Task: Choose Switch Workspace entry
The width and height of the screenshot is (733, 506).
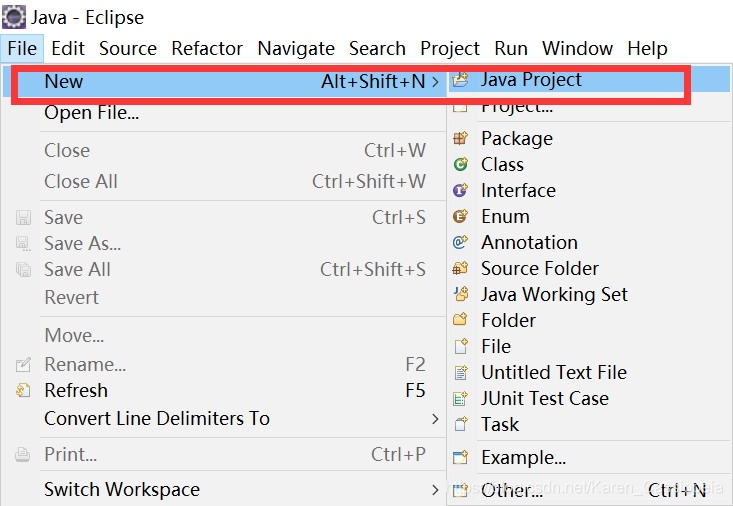Action: [x=225, y=490]
